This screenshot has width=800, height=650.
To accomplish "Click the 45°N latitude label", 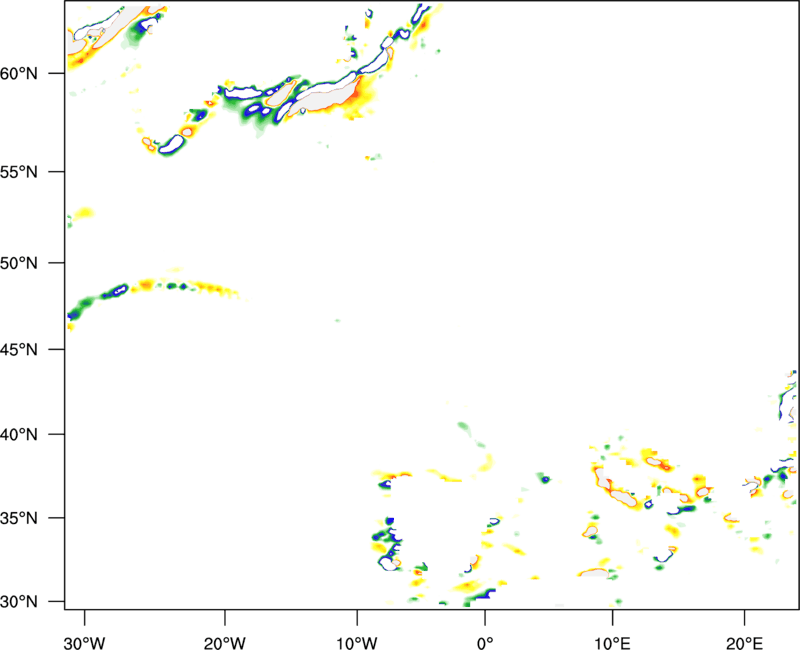I will coord(19,349).
